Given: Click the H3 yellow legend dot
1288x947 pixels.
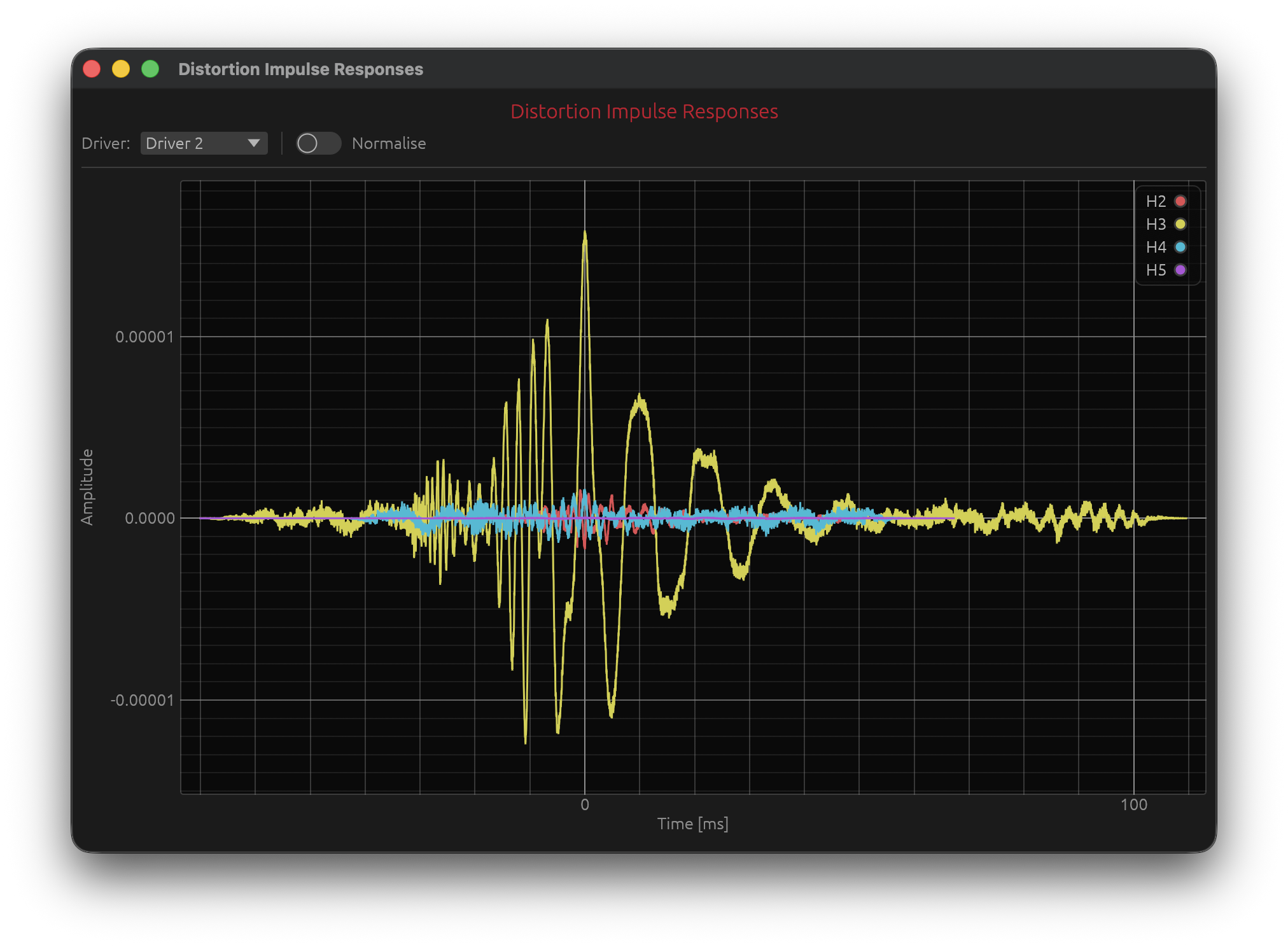Looking at the screenshot, I should pyautogui.click(x=1180, y=224).
